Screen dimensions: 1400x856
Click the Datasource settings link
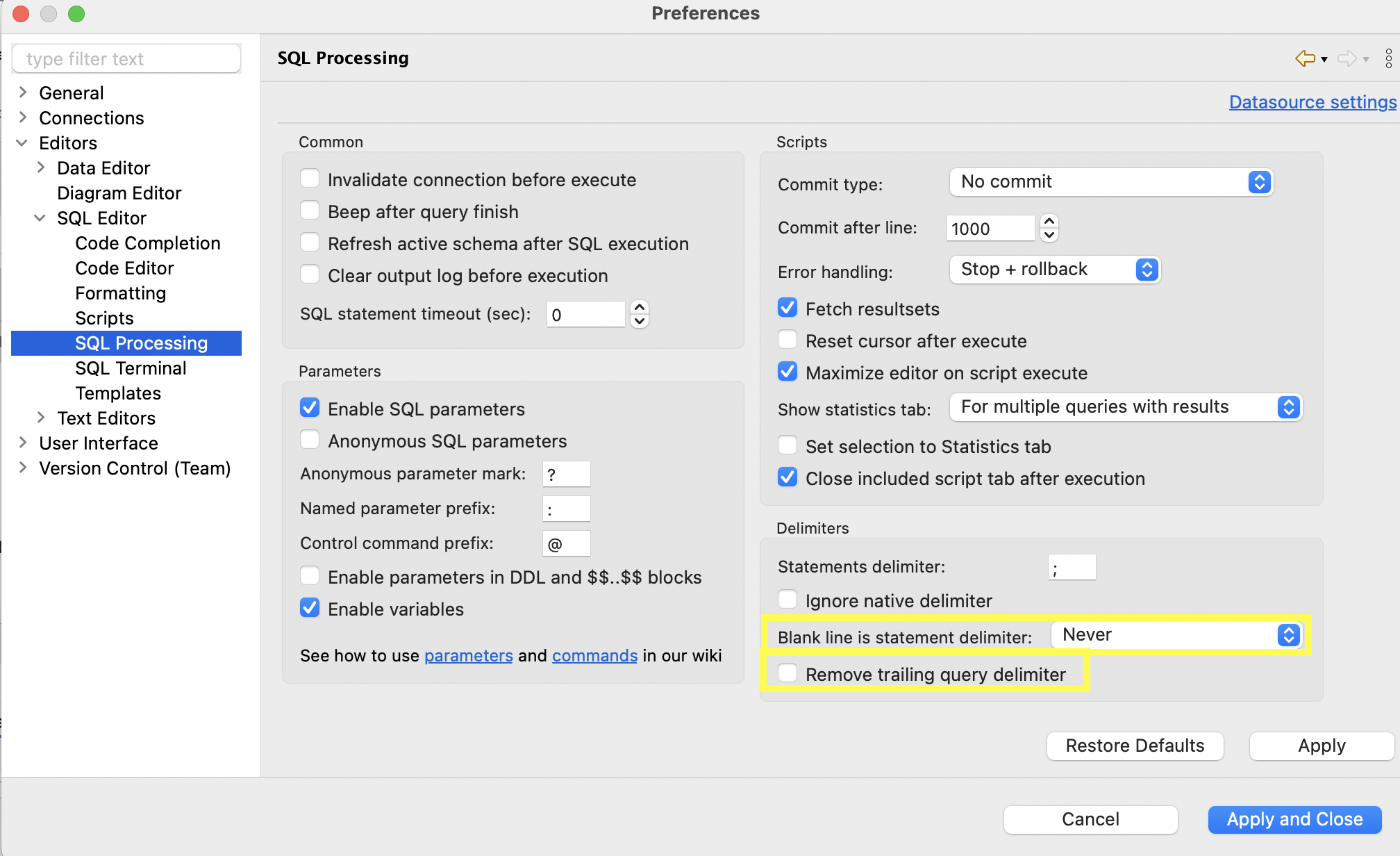coord(1312,102)
